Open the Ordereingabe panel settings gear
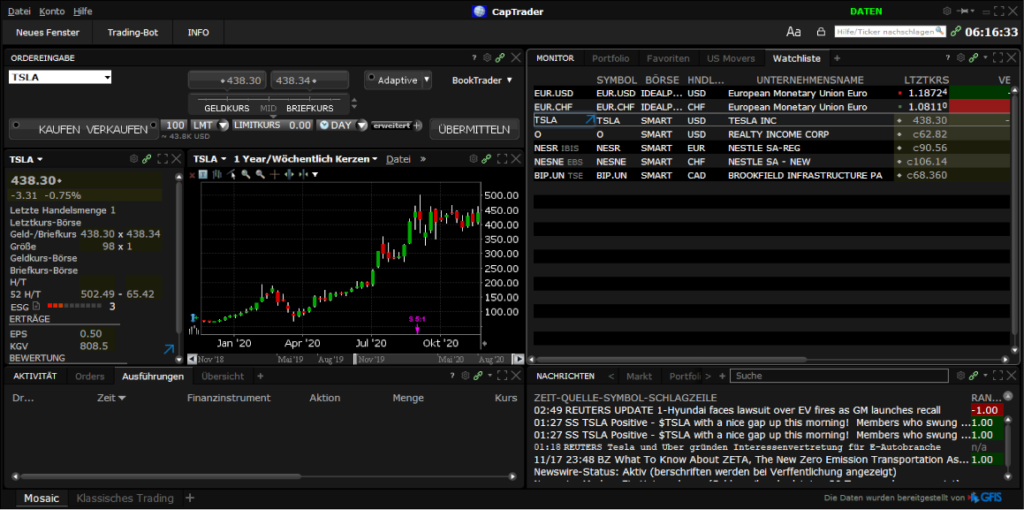Screen dimensions: 1024x510 tap(487, 57)
